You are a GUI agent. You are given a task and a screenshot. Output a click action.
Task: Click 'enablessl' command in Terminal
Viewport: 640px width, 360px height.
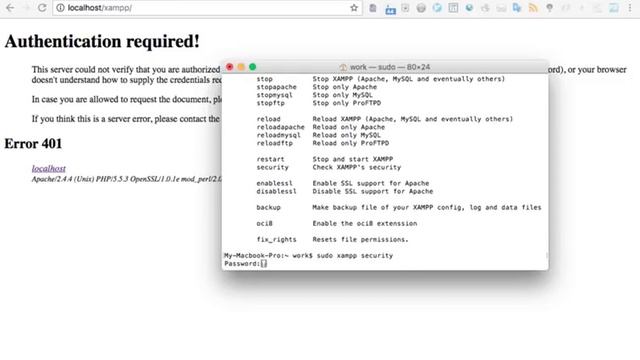tap(274, 183)
